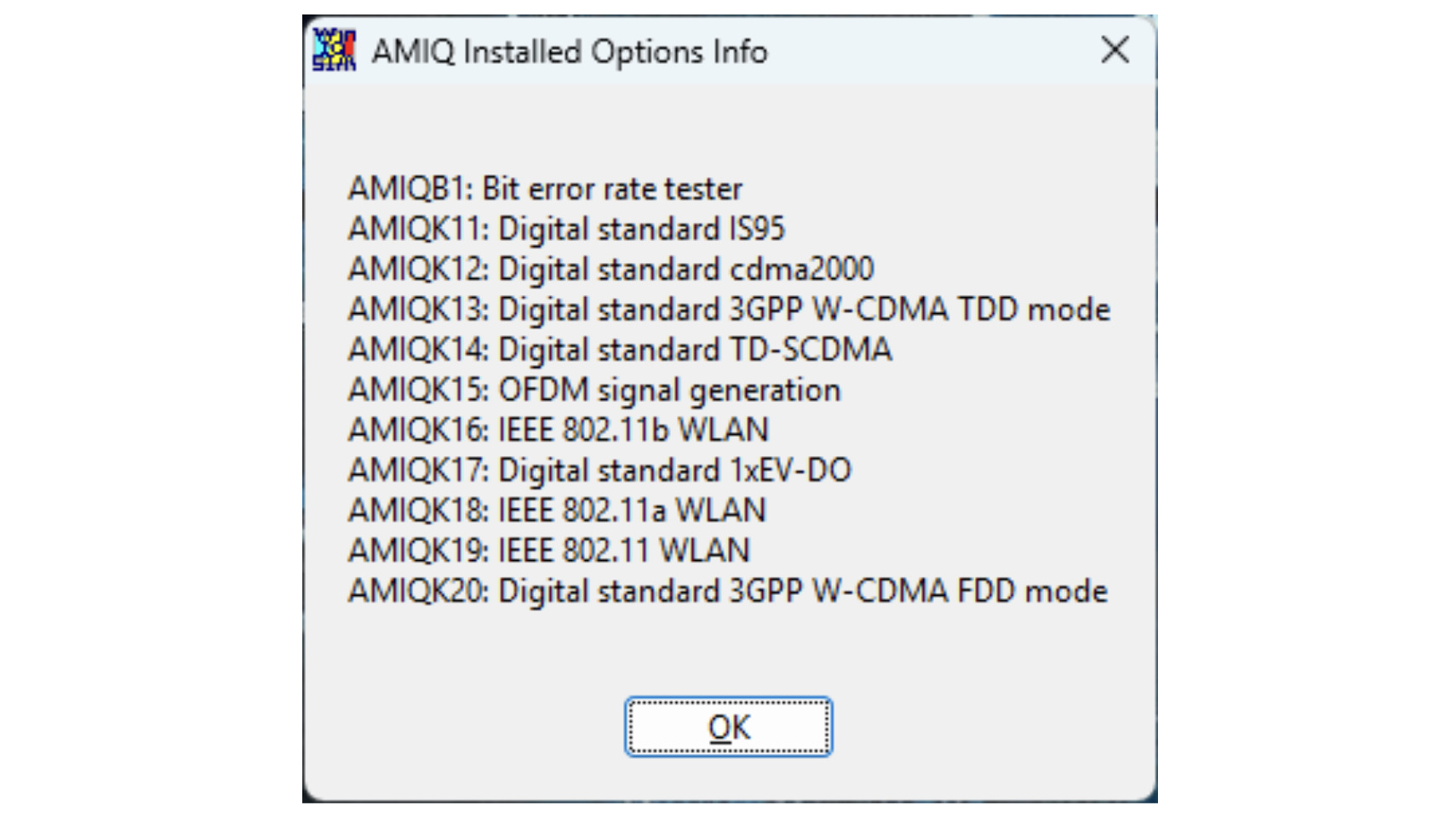Image resolution: width=1456 pixels, height=817 pixels.
Task: Select AMIQK13 3GPP W-CDMA TDD mode entry
Action: tap(728, 309)
